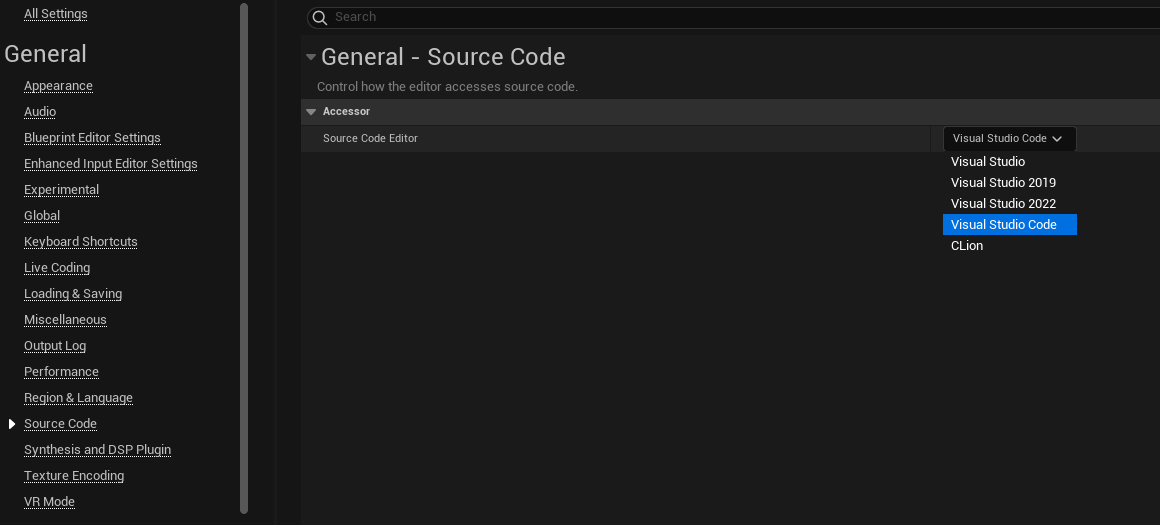The image size is (1160, 525).
Task: Open Experimental settings
Action: pos(61,189)
